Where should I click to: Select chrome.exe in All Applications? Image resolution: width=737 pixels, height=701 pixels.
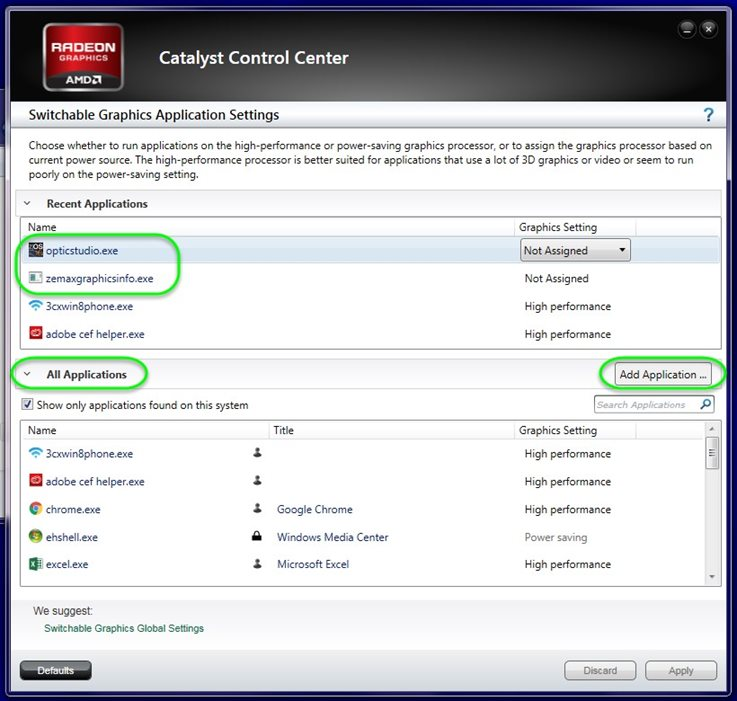(x=73, y=509)
